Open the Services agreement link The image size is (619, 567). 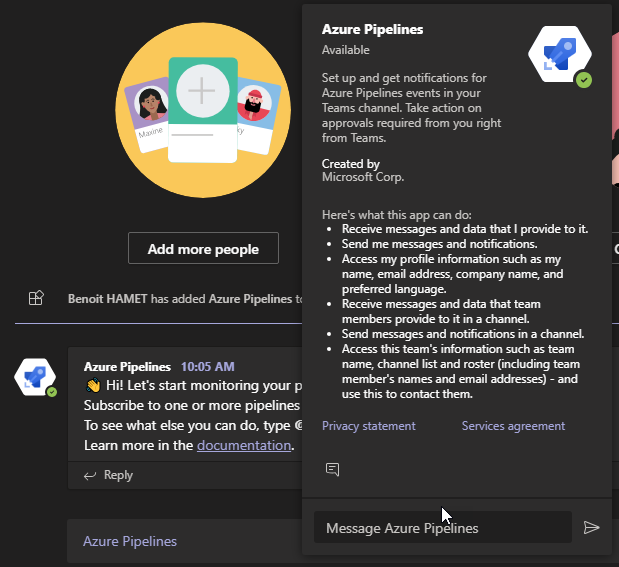click(513, 426)
